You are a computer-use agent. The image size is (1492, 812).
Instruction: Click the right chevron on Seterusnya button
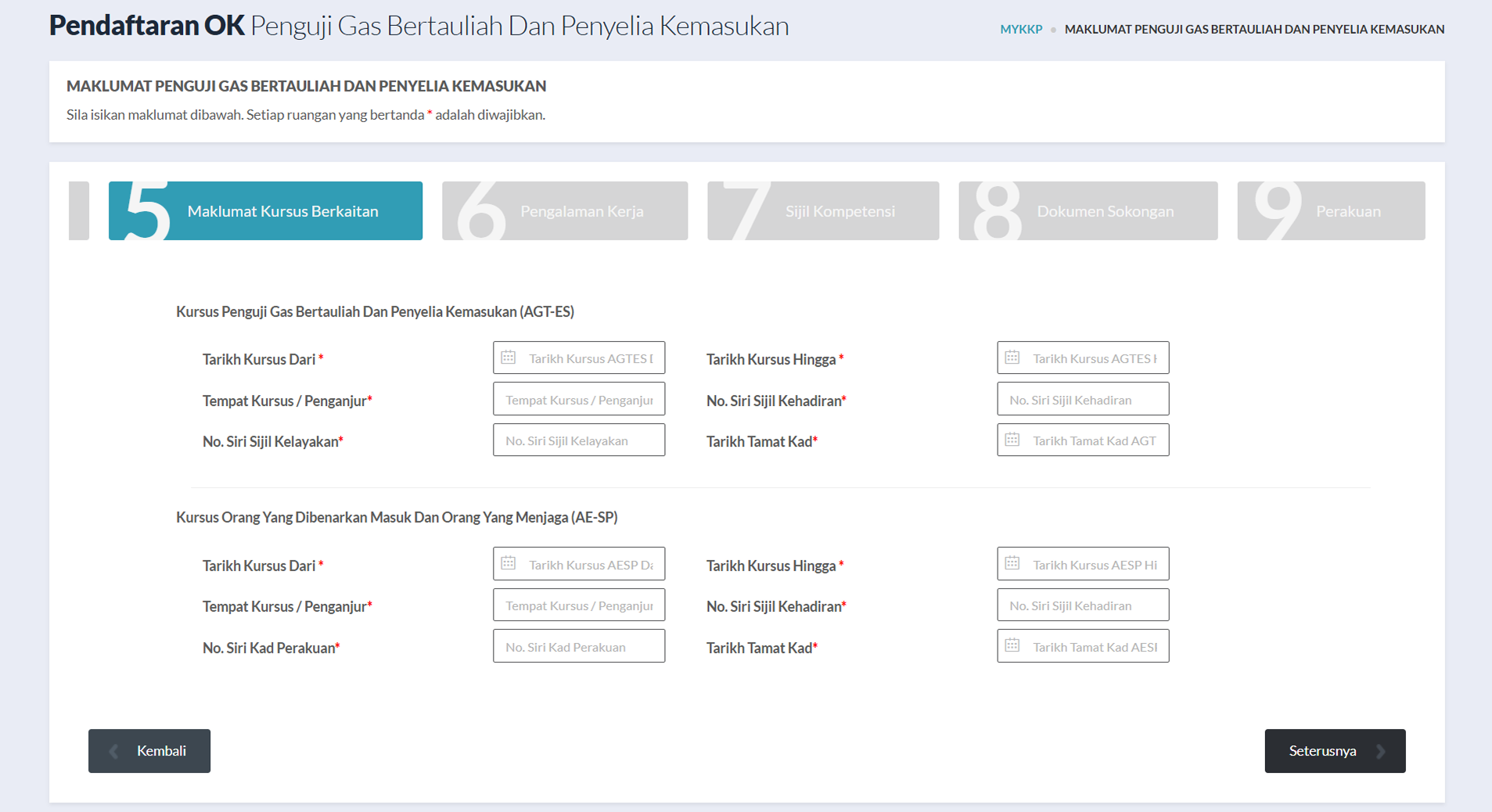[1381, 751]
